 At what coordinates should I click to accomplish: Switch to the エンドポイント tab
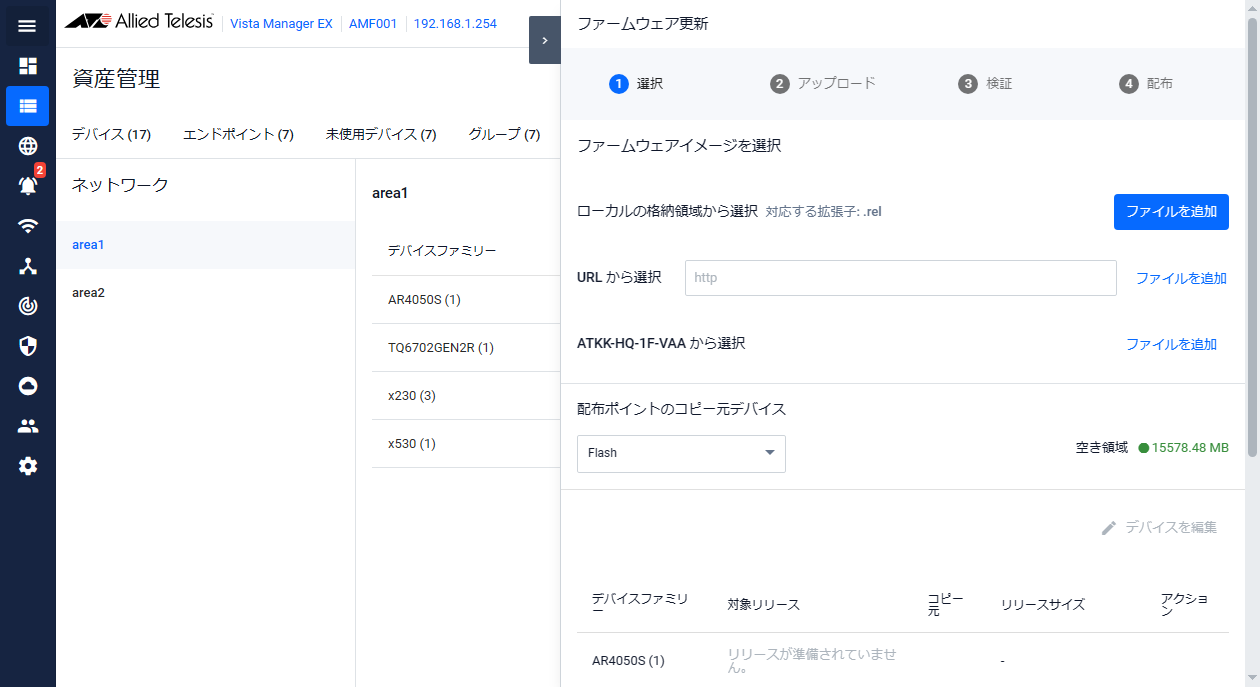point(238,134)
